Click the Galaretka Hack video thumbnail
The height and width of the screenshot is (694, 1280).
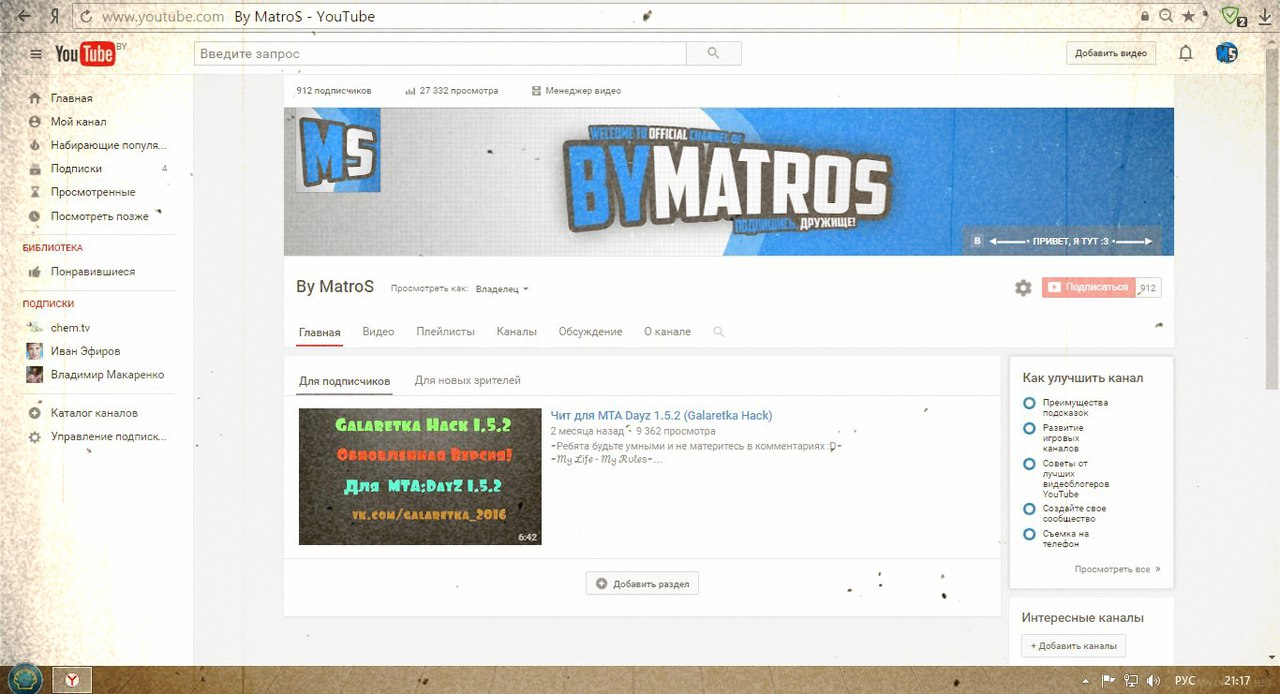point(420,477)
